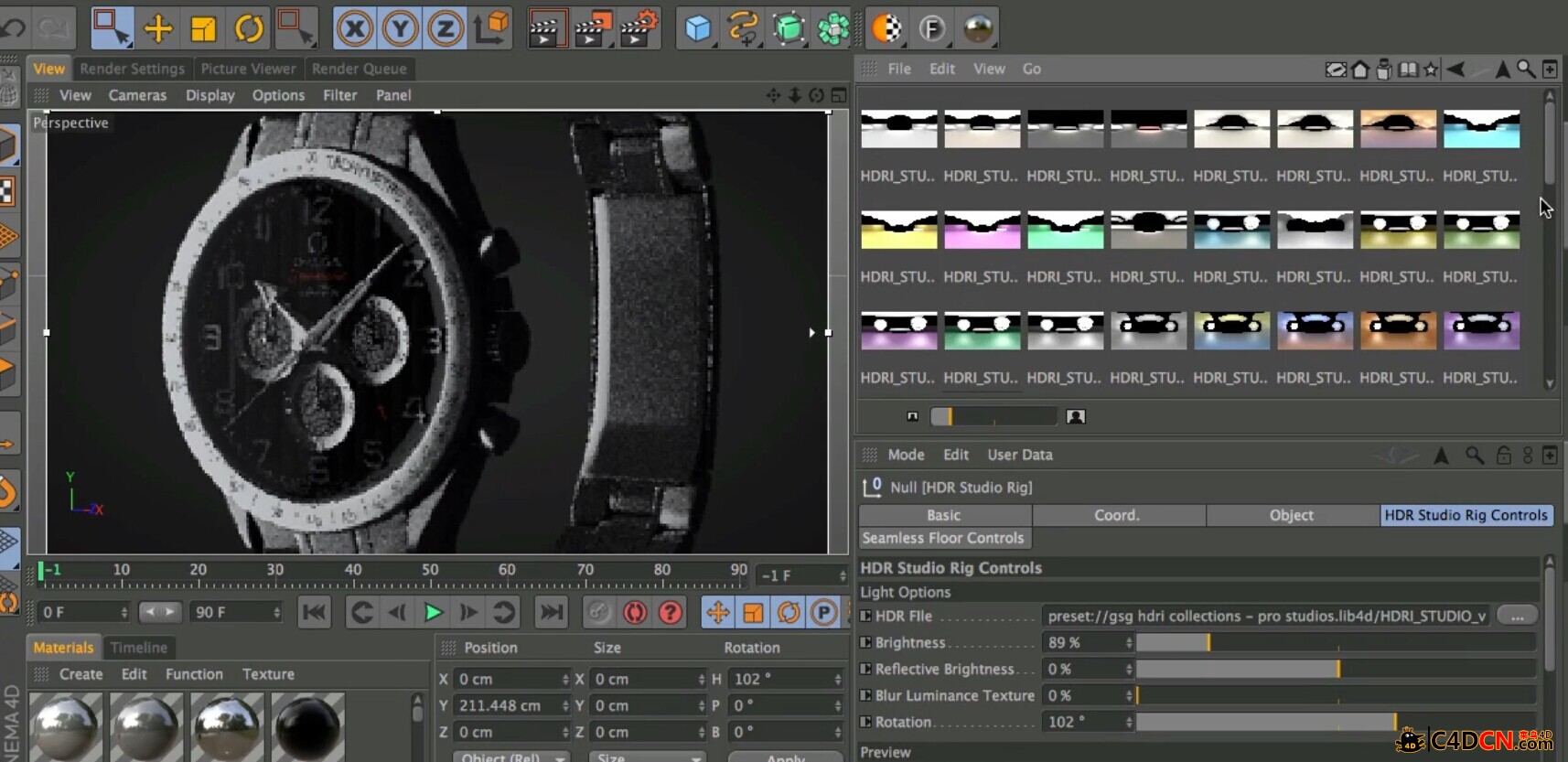Image resolution: width=1568 pixels, height=762 pixels.
Task: Open the green generator cube icon
Action: click(789, 29)
